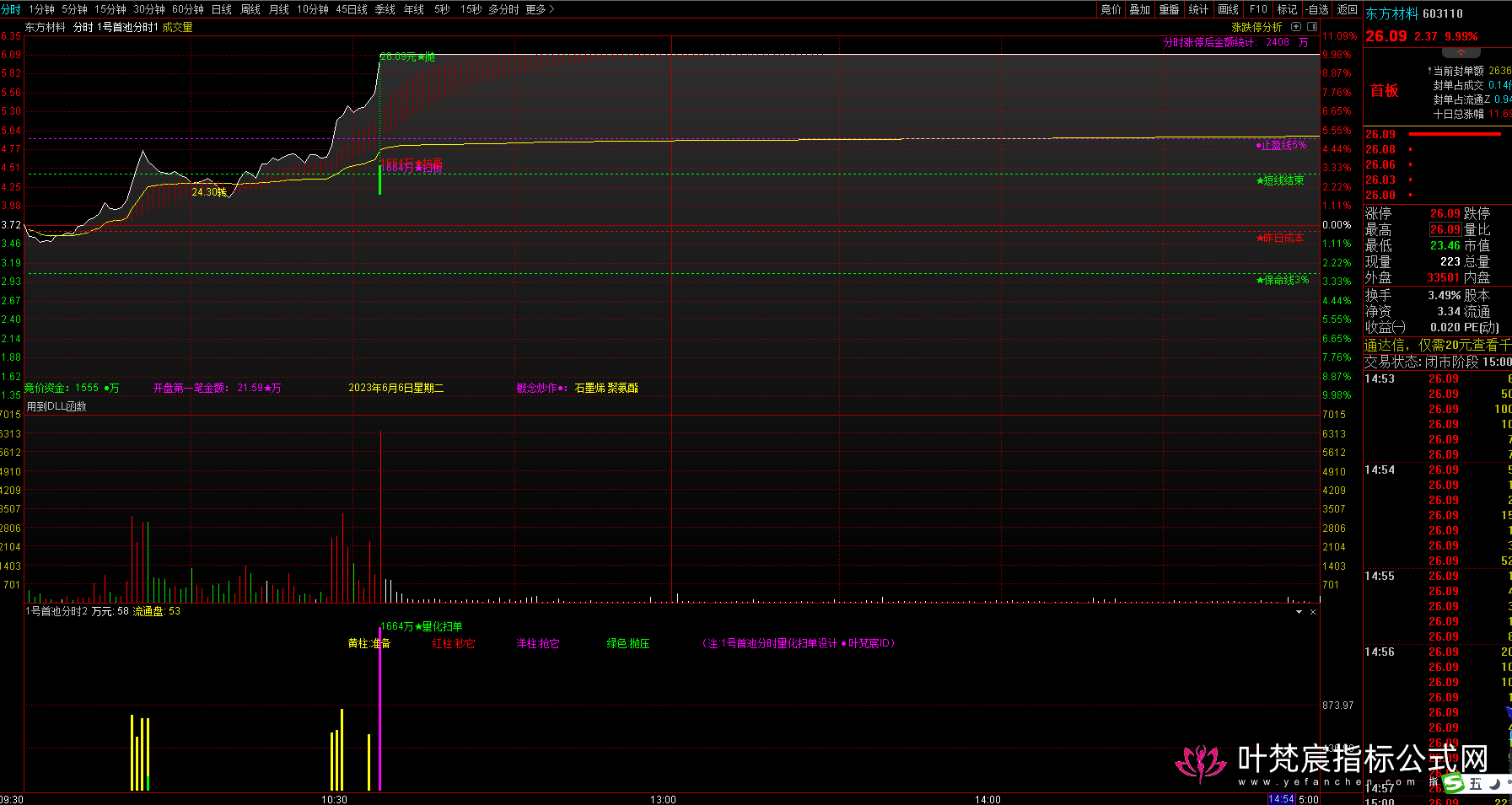Click the 13:00 time axis label

[663, 799]
